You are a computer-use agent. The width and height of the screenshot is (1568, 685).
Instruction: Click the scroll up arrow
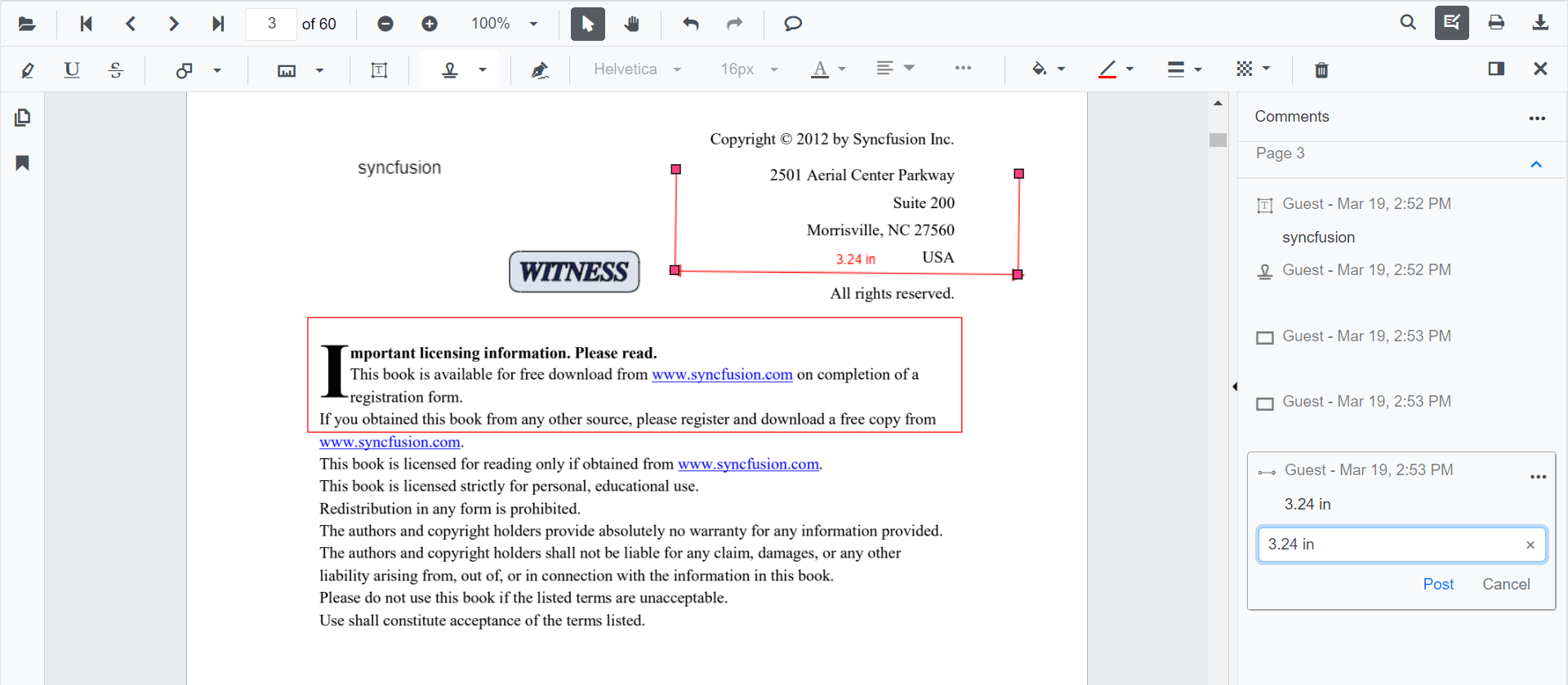(x=1218, y=103)
